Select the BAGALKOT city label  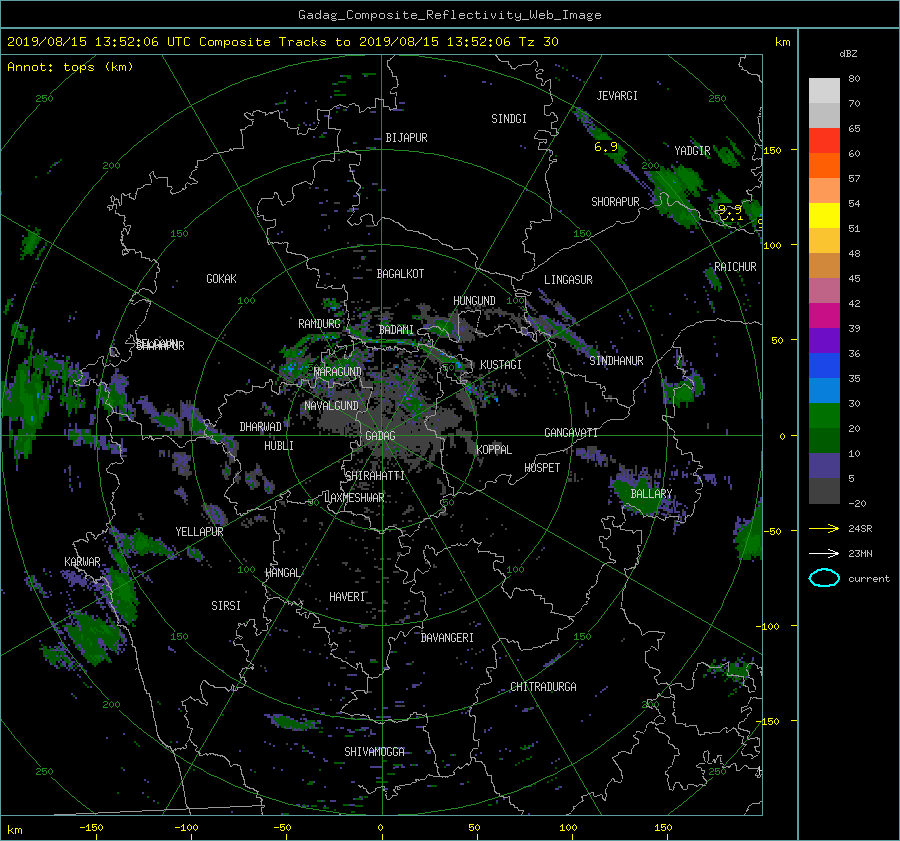400,274
